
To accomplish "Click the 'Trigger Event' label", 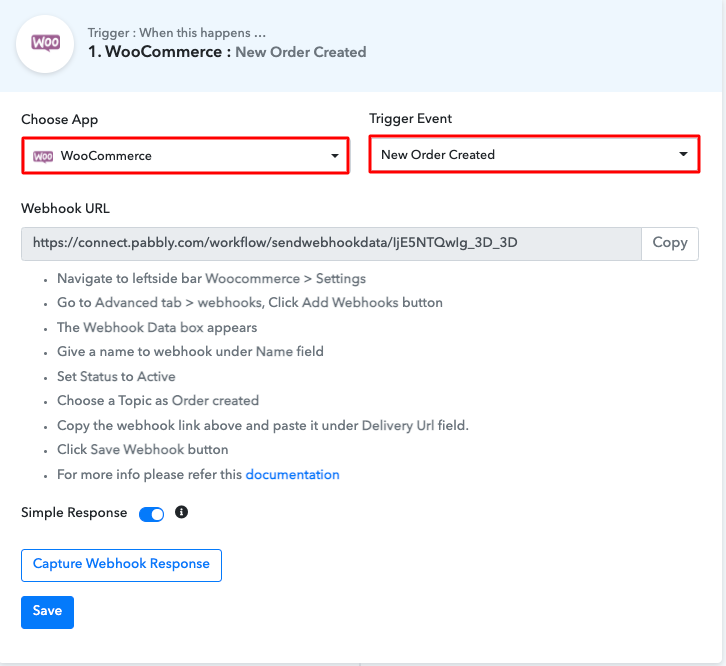I will 410,119.
